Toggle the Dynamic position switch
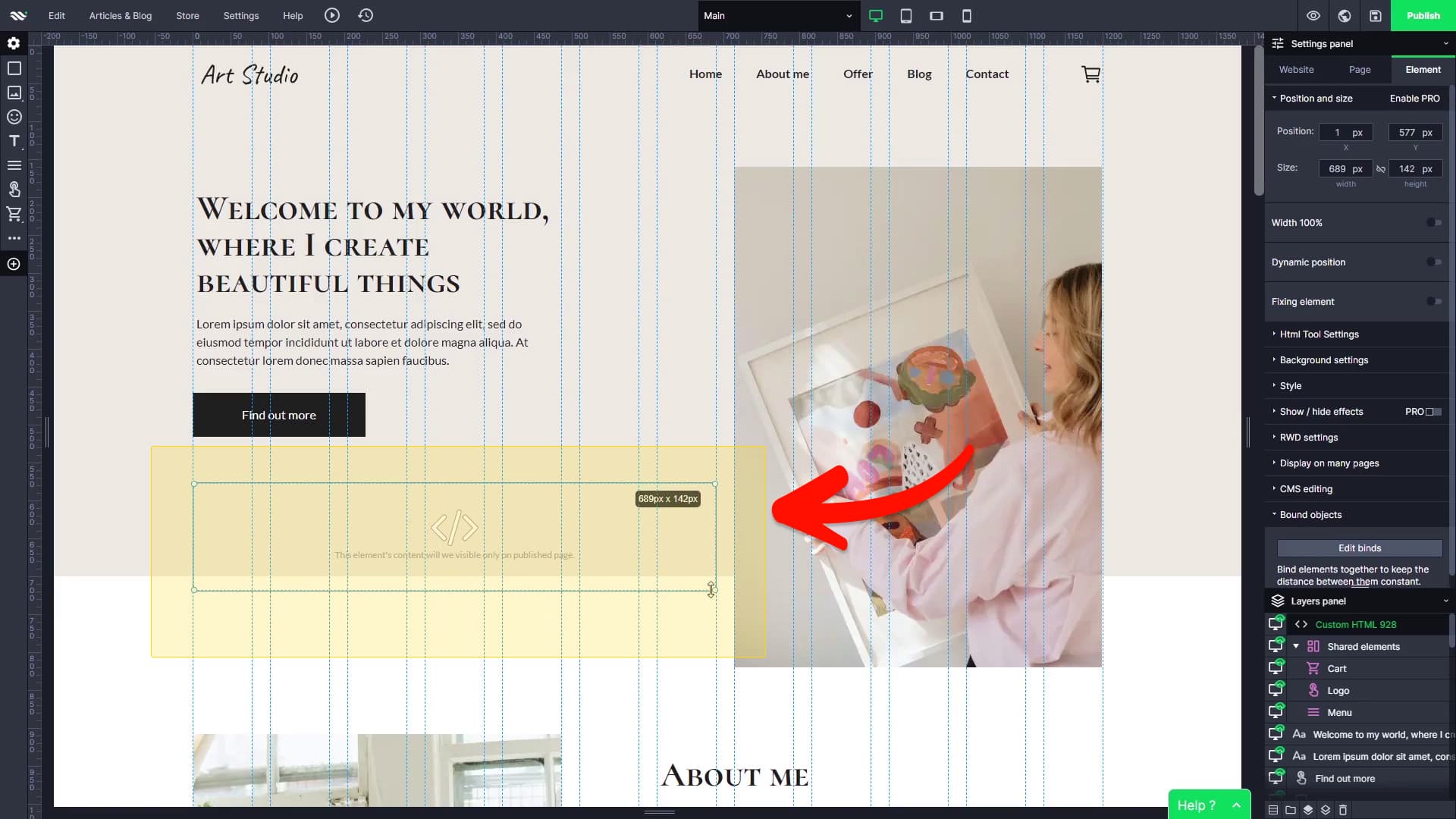 1433,262
